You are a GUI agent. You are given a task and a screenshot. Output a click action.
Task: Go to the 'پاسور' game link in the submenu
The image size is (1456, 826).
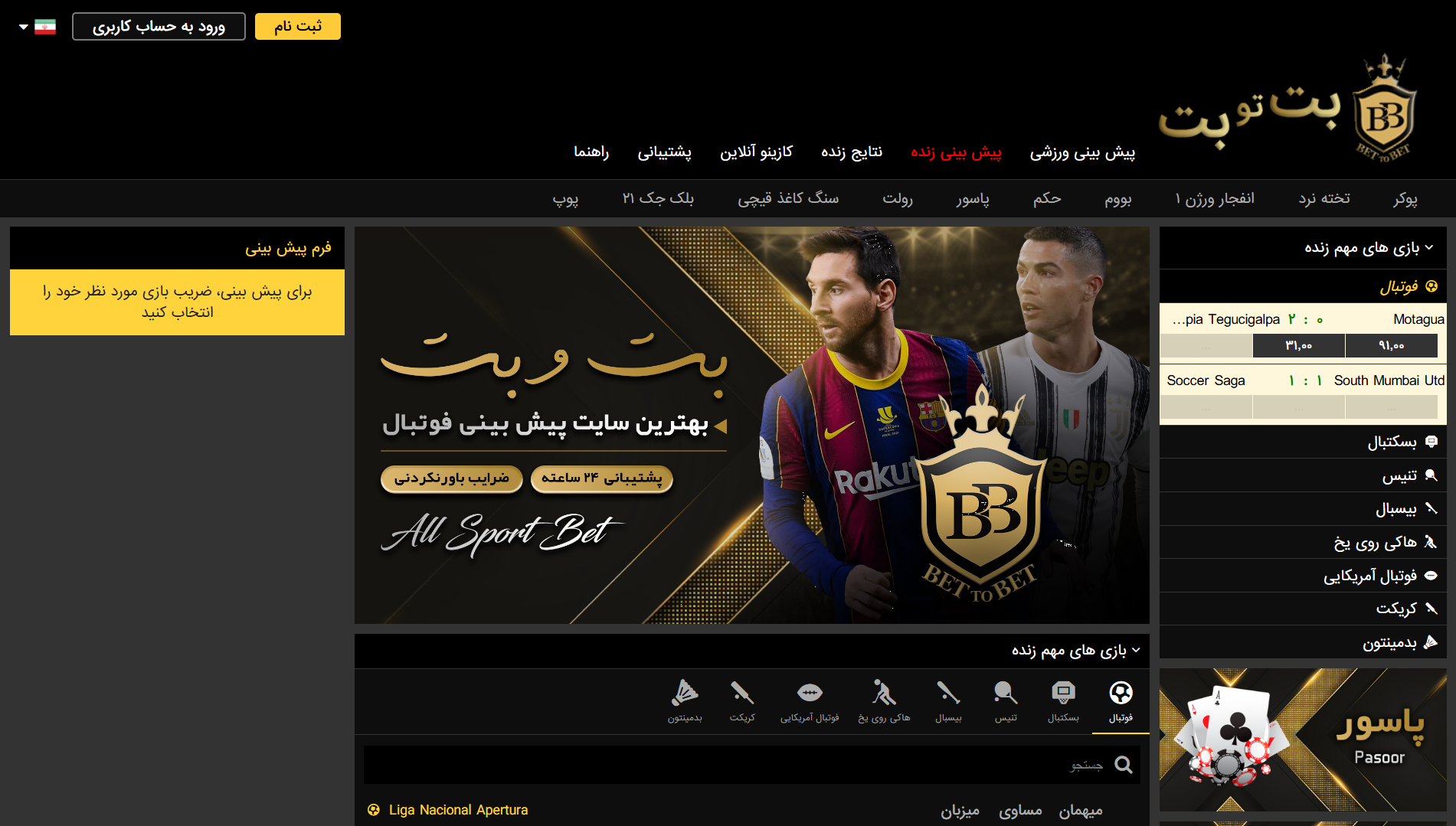click(x=973, y=199)
